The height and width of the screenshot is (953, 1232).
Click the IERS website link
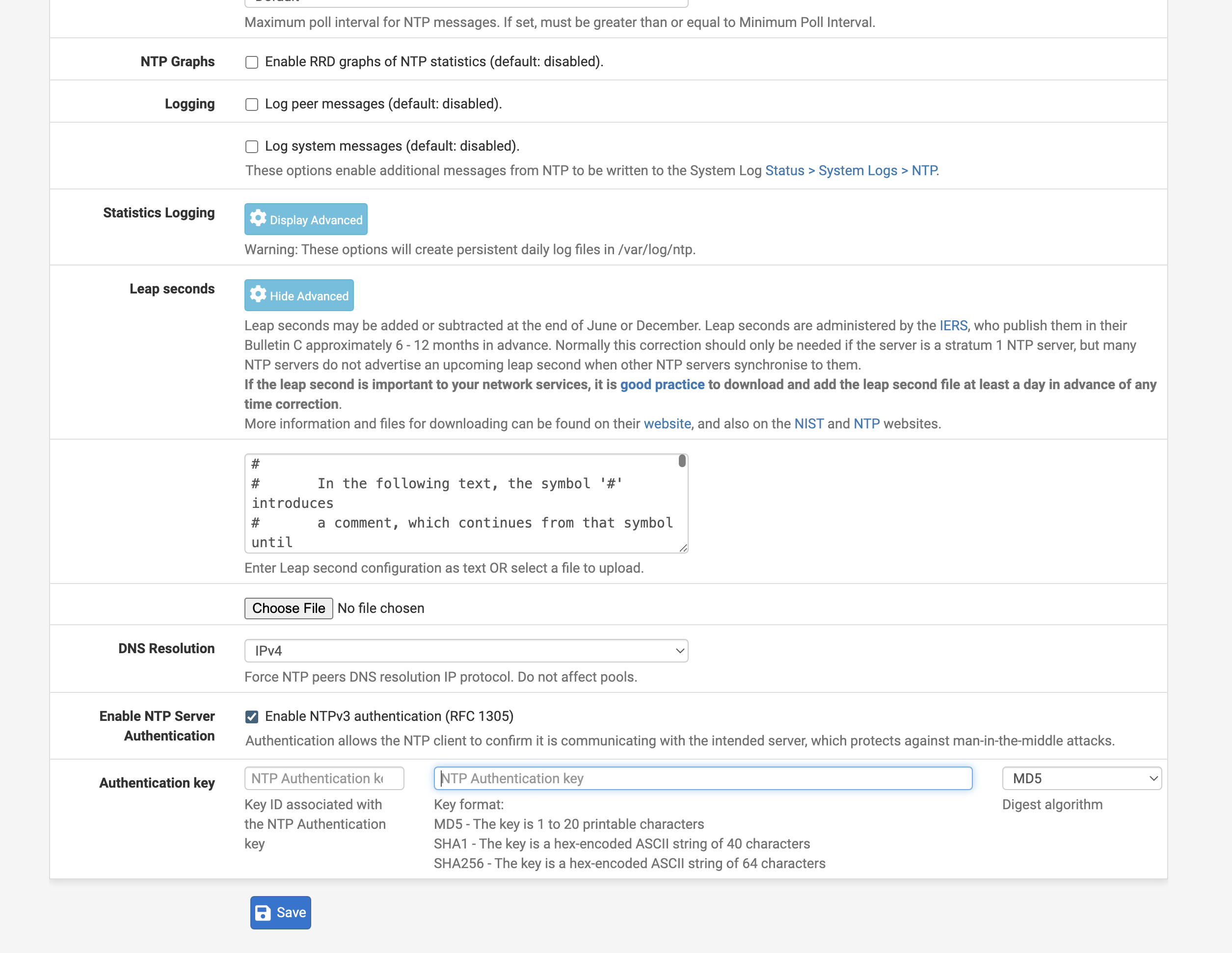pos(667,424)
